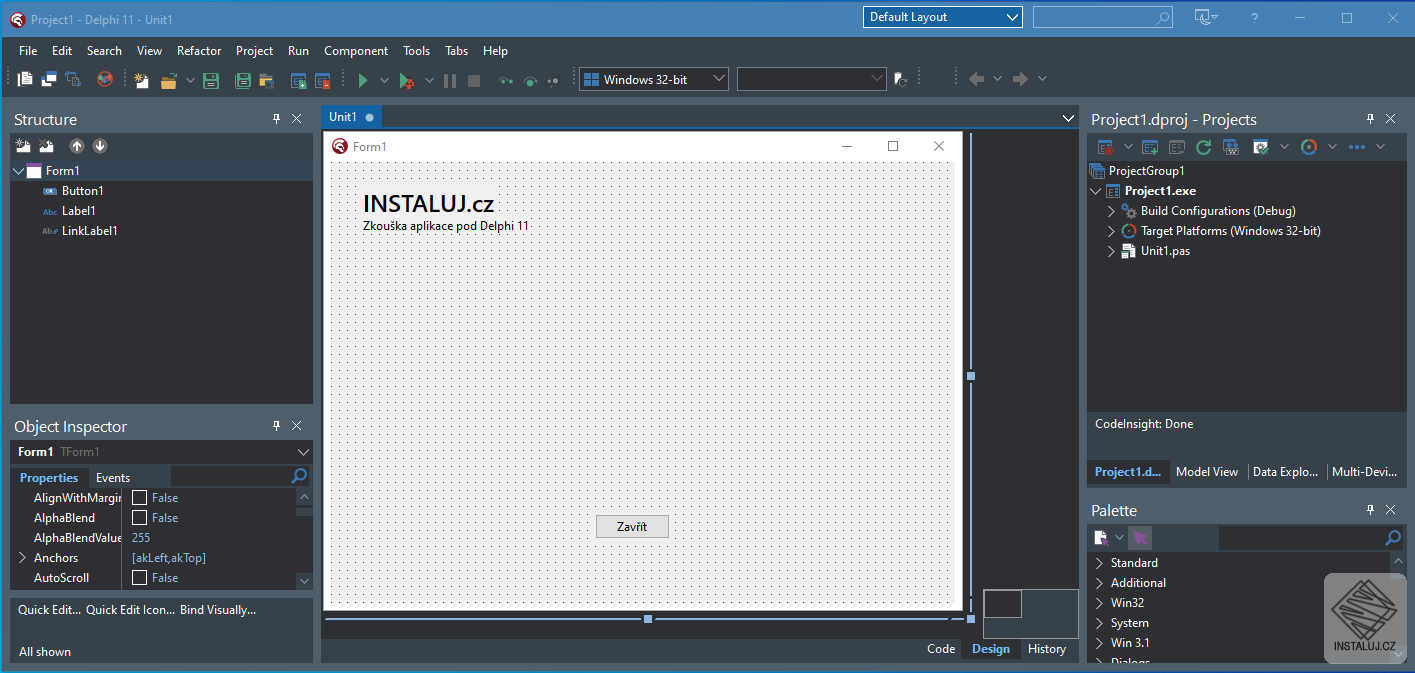Viewport: 1415px width, 673px height.
Task: Run the project with the green Run arrow
Action: tap(363, 80)
